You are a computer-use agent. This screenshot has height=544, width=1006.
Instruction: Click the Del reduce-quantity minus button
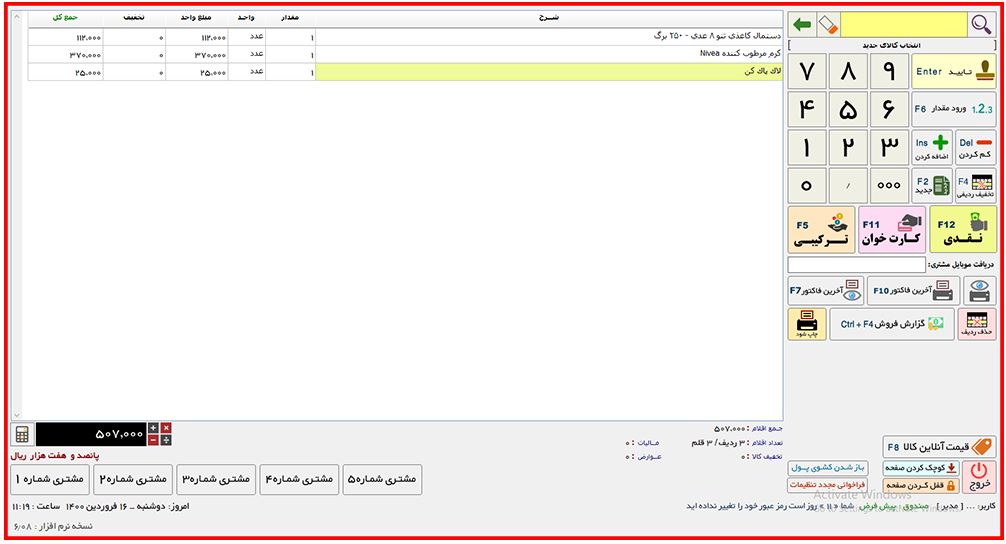[976, 148]
